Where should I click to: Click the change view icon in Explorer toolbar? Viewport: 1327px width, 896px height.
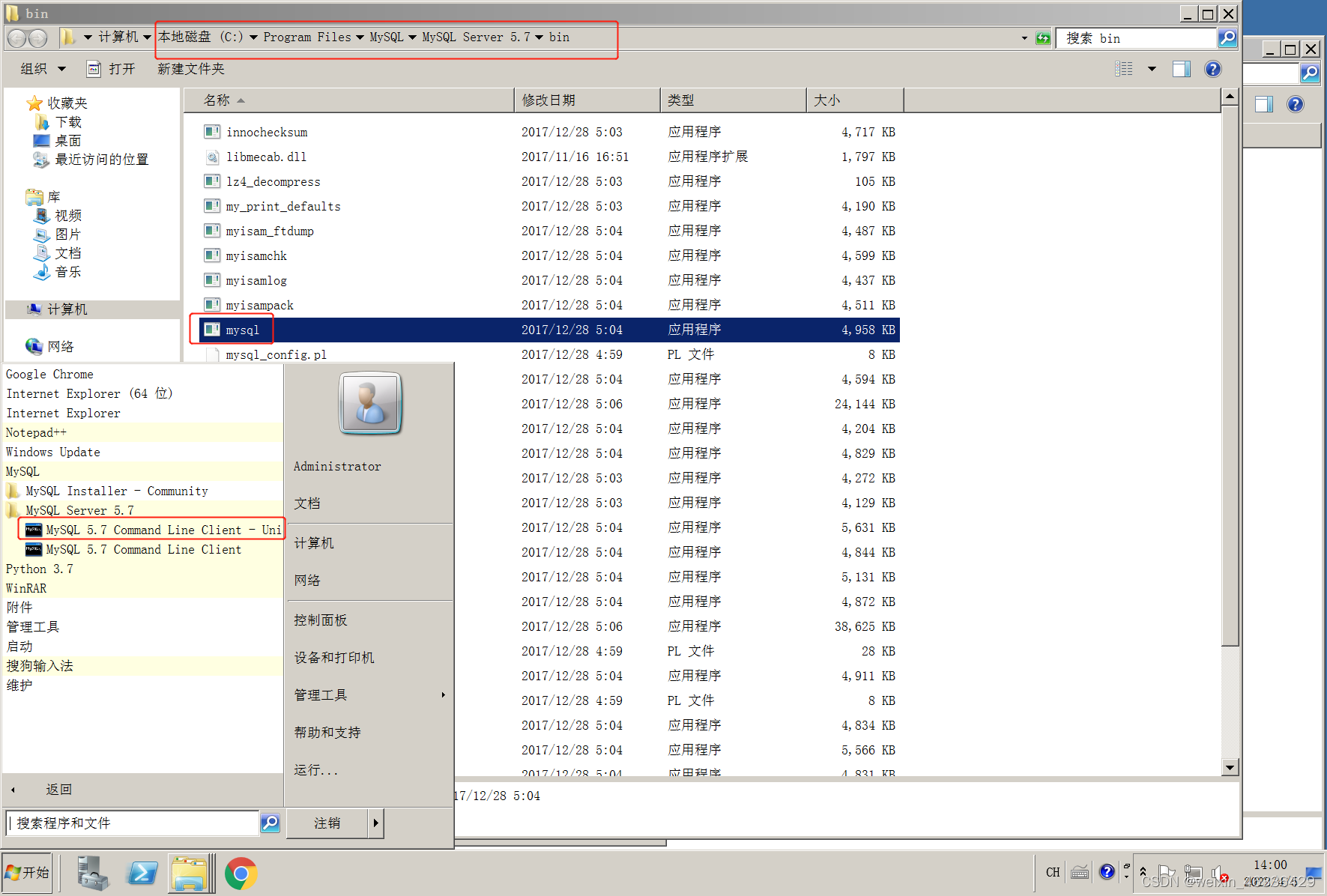1124,69
